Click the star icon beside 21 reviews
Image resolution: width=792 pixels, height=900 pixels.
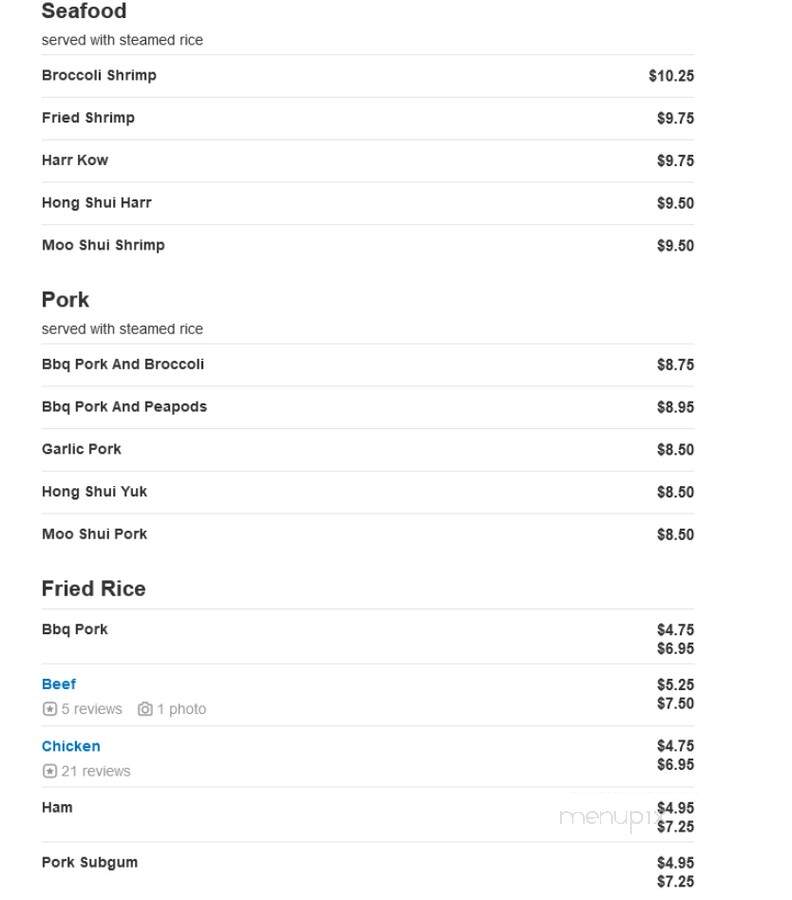point(50,771)
